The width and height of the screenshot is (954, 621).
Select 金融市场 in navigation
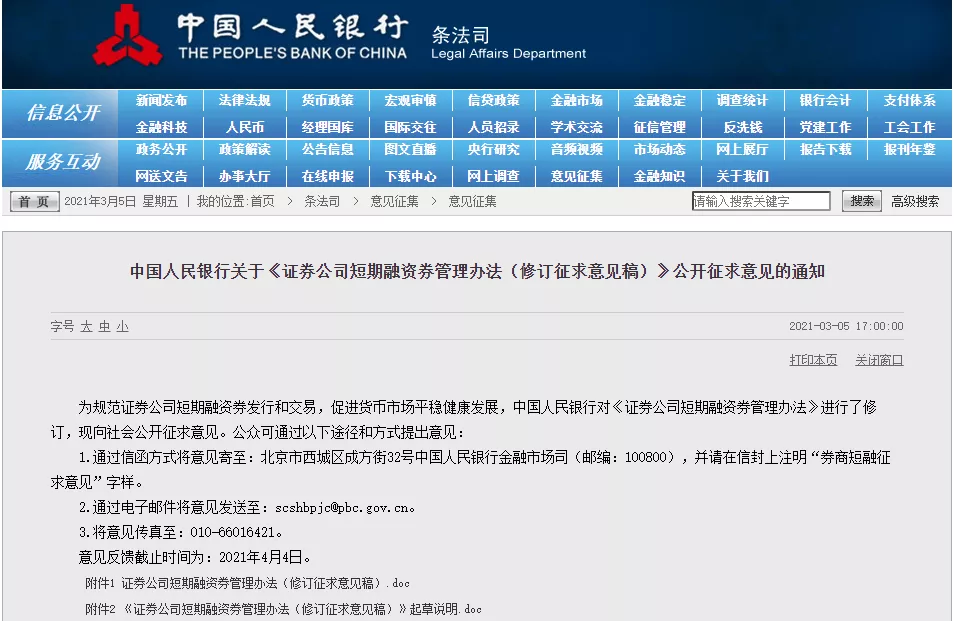pos(576,101)
